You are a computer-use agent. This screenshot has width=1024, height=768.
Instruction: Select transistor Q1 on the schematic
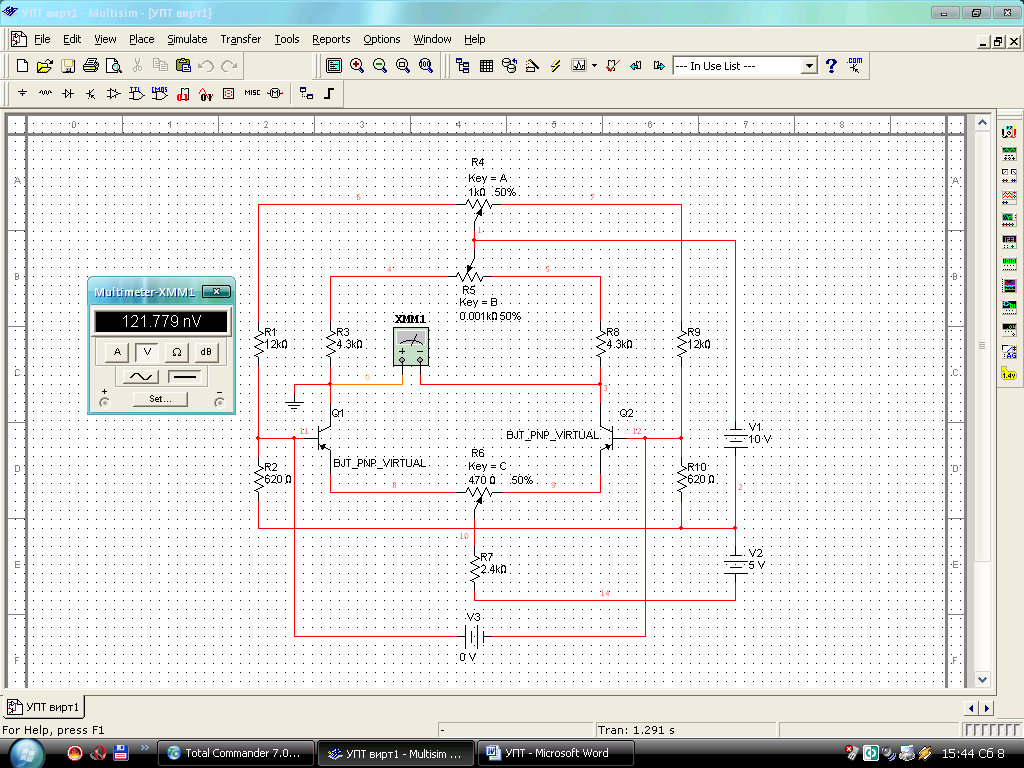click(x=323, y=438)
